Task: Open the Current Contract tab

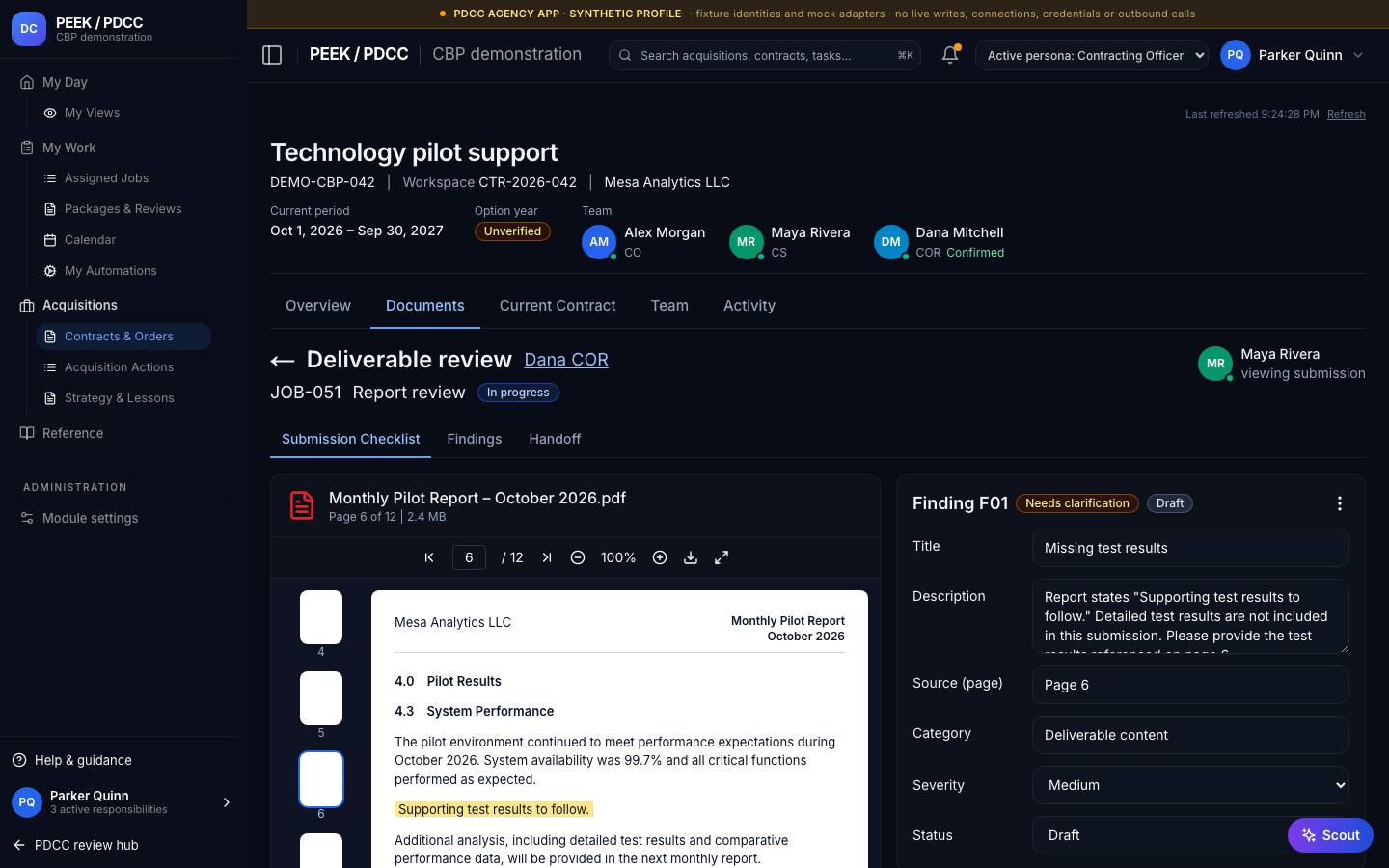Action: click(x=558, y=306)
